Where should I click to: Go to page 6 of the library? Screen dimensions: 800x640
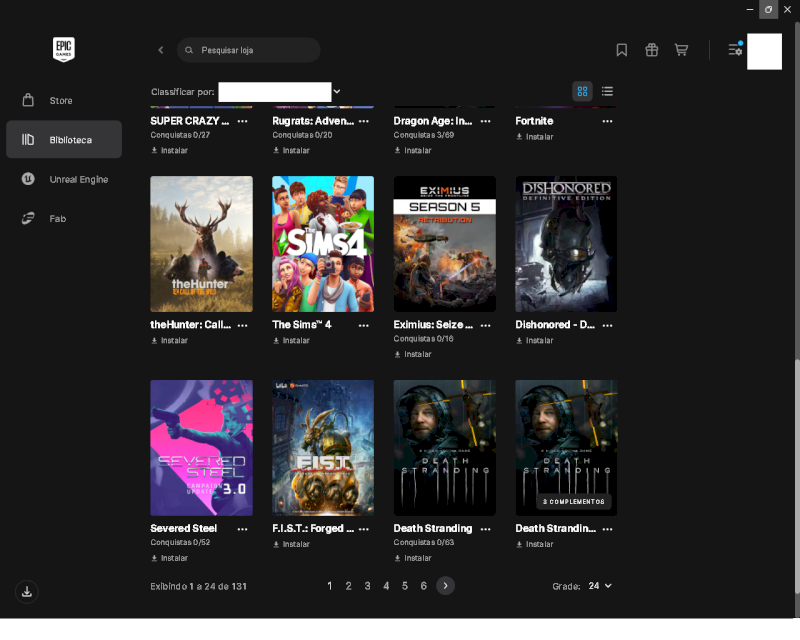(423, 586)
